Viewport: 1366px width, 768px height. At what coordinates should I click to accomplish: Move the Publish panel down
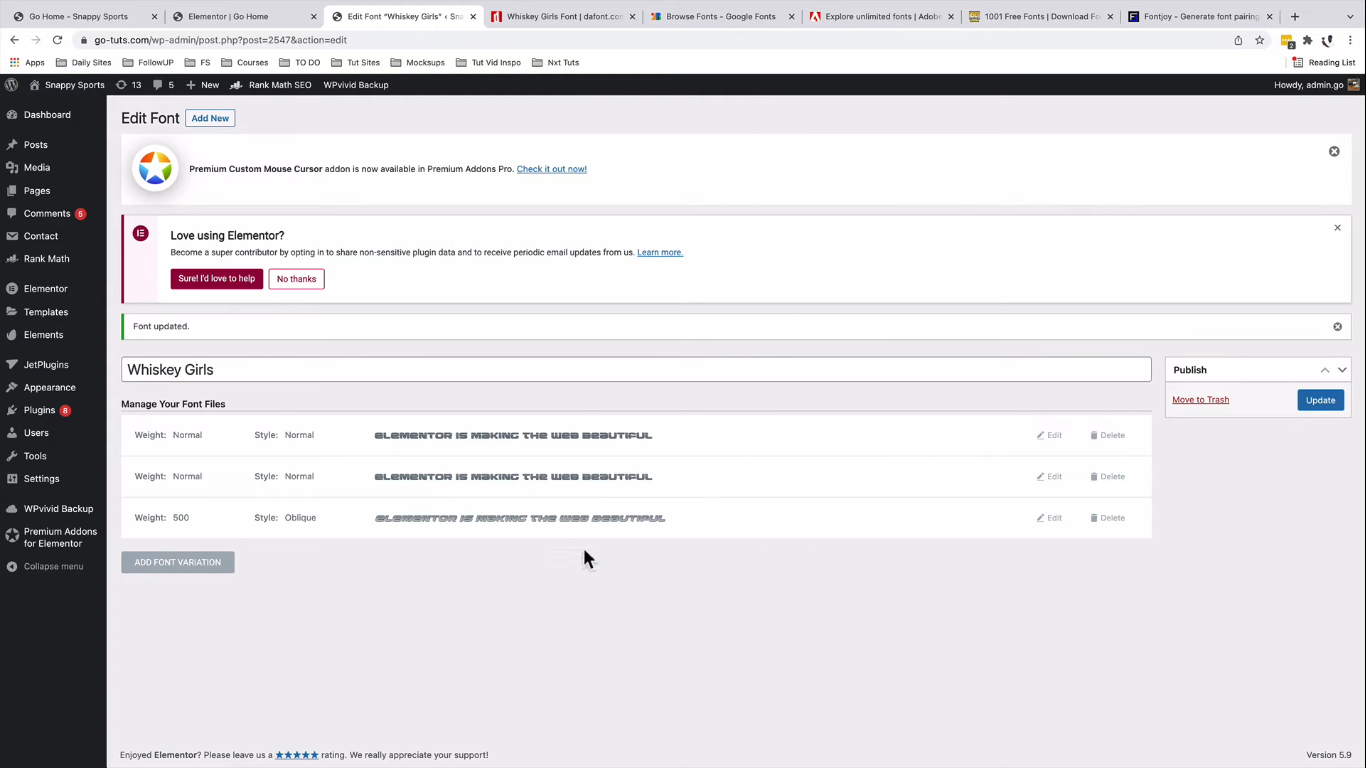[x=1342, y=370]
